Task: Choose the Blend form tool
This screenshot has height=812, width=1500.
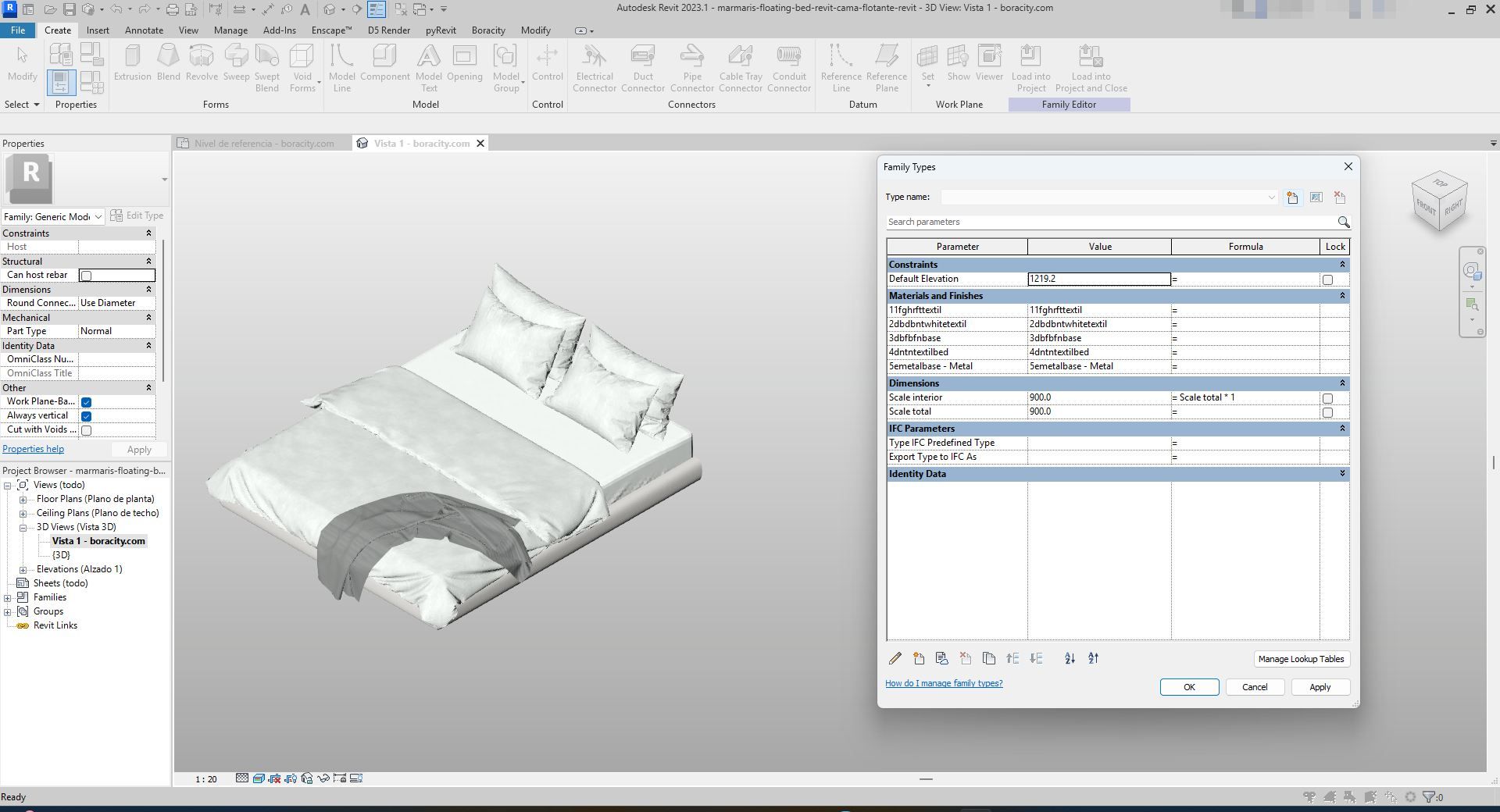Action: pyautogui.click(x=169, y=62)
